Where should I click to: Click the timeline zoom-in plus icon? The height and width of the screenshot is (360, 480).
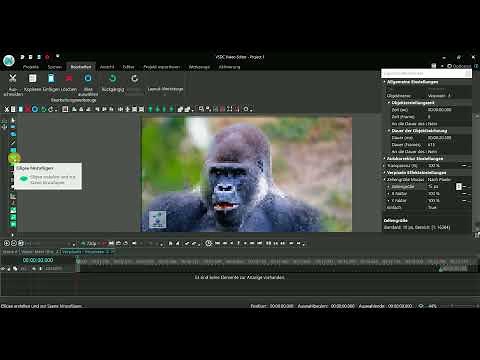tap(6, 243)
